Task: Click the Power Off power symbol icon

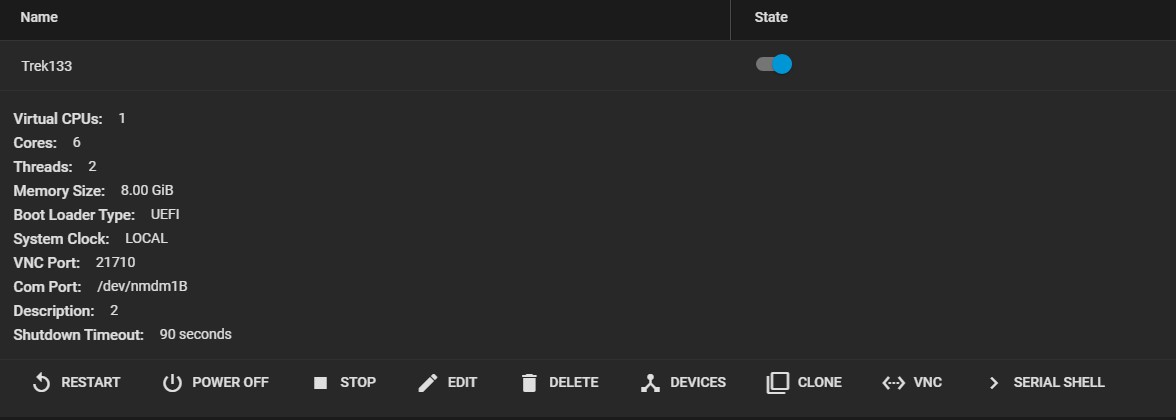Action: 172,382
